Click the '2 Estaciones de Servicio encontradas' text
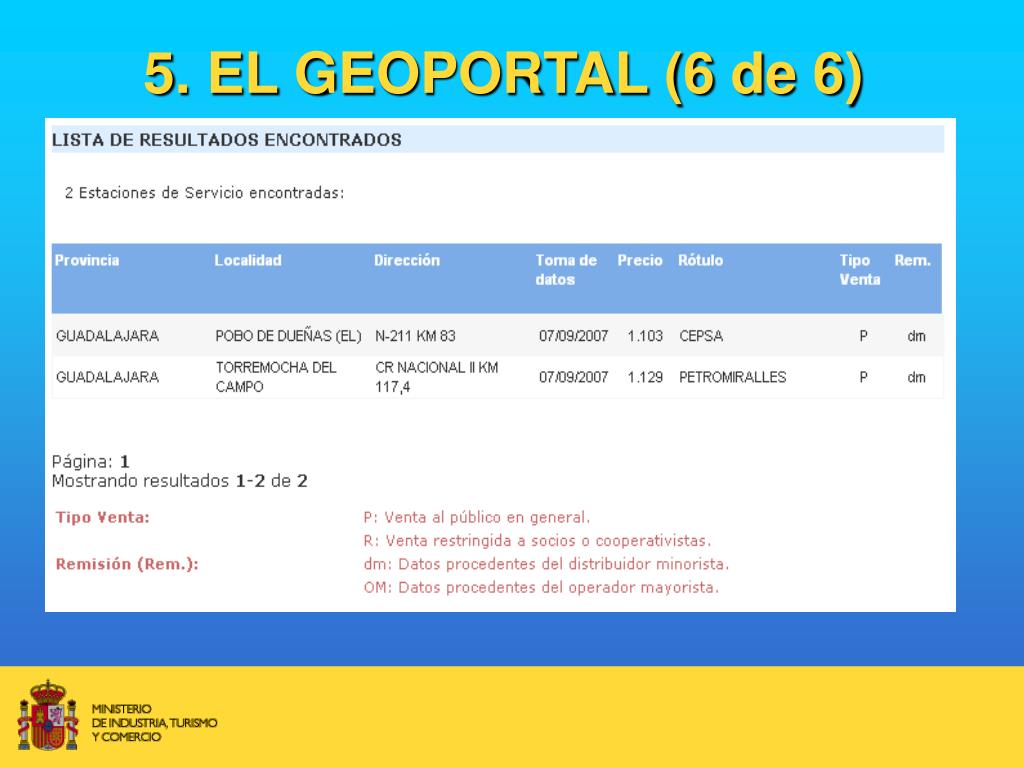The width and height of the screenshot is (1024, 768). 204,193
